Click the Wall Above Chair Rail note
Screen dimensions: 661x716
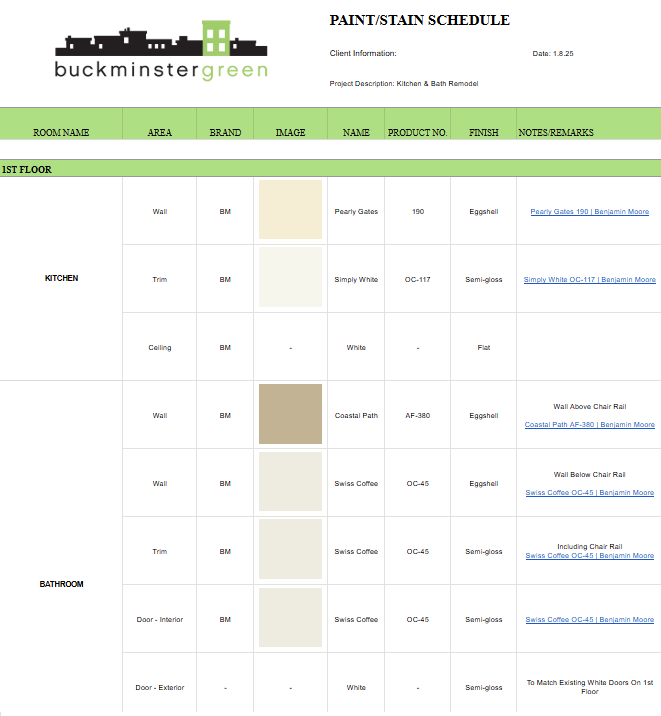(589, 406)
